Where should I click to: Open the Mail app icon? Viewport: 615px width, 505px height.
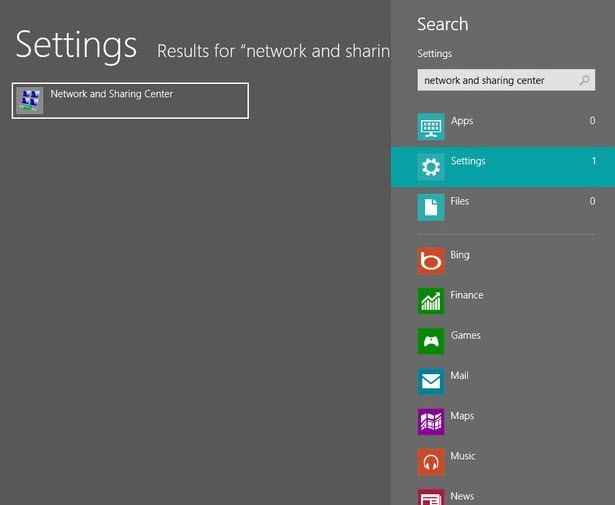point(431,381)
